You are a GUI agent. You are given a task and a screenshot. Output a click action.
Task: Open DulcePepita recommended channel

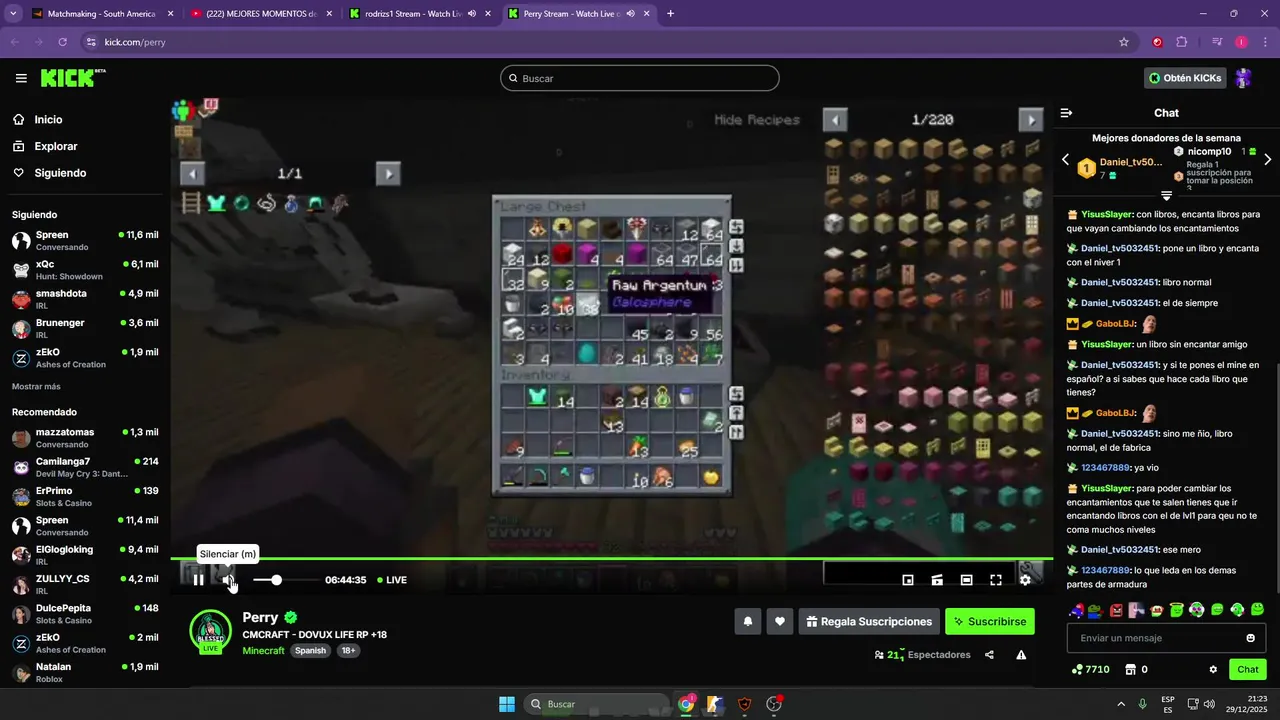85,613
